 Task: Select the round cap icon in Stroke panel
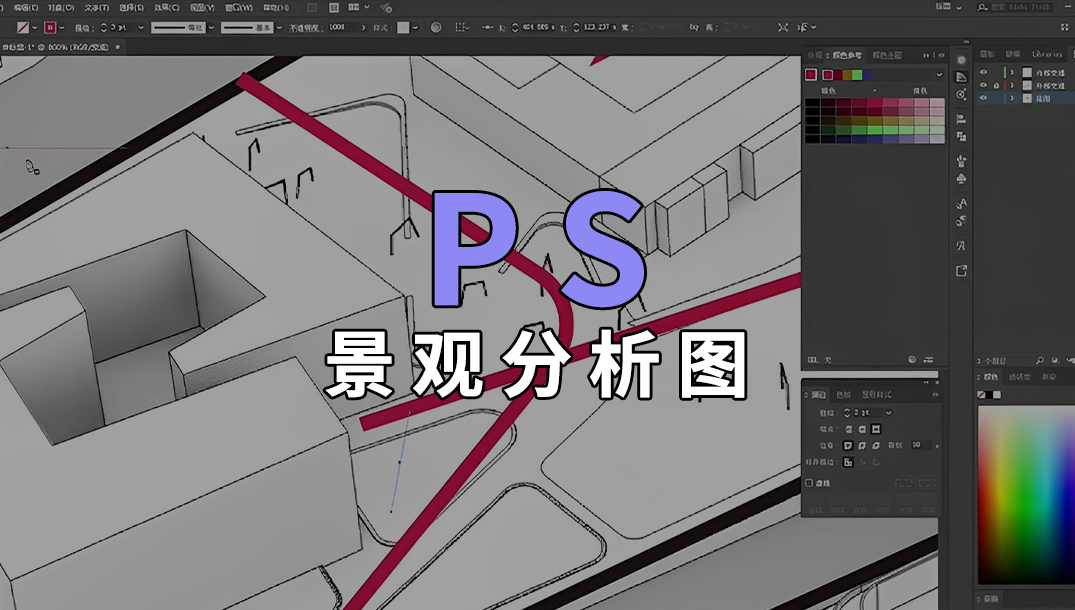[862, 428]
